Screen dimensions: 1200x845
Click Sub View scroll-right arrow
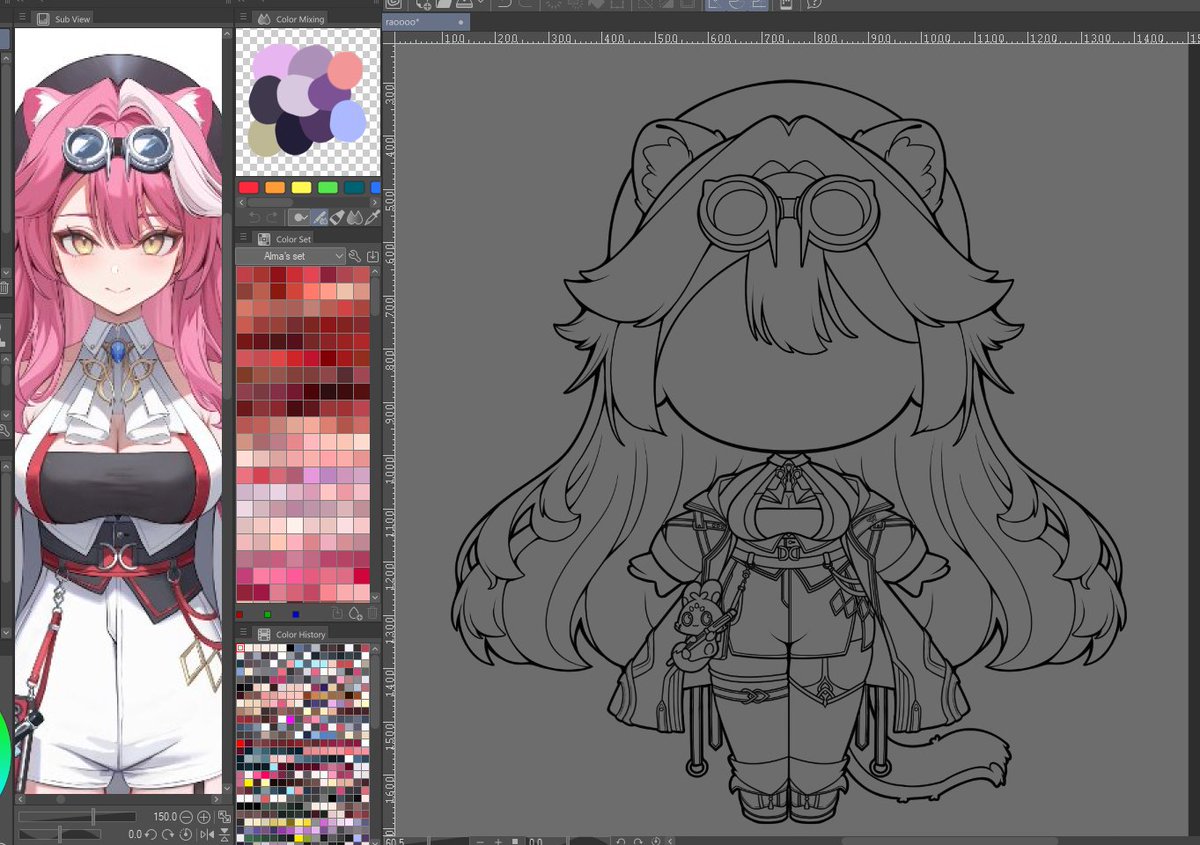[x=216, y=799]
